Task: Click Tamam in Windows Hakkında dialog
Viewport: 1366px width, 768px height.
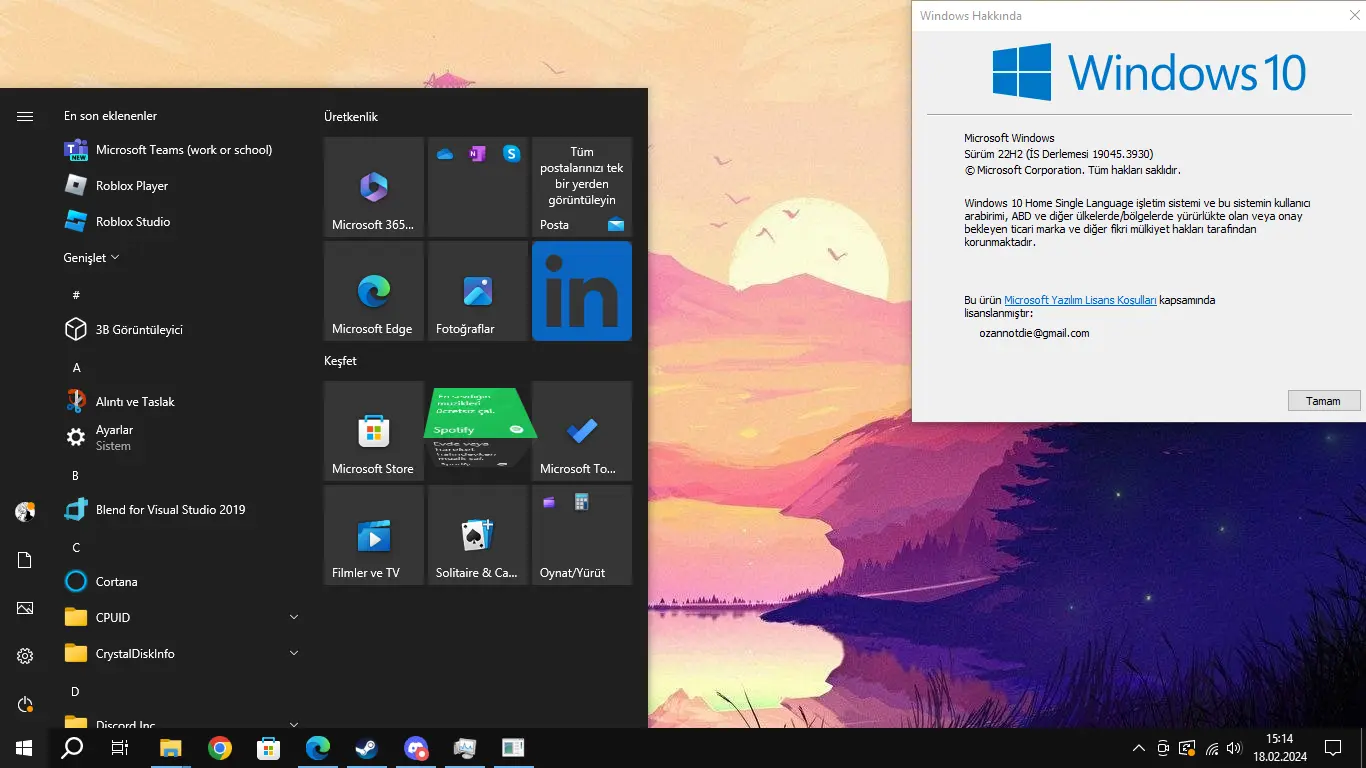Action: coord(1324,401)
